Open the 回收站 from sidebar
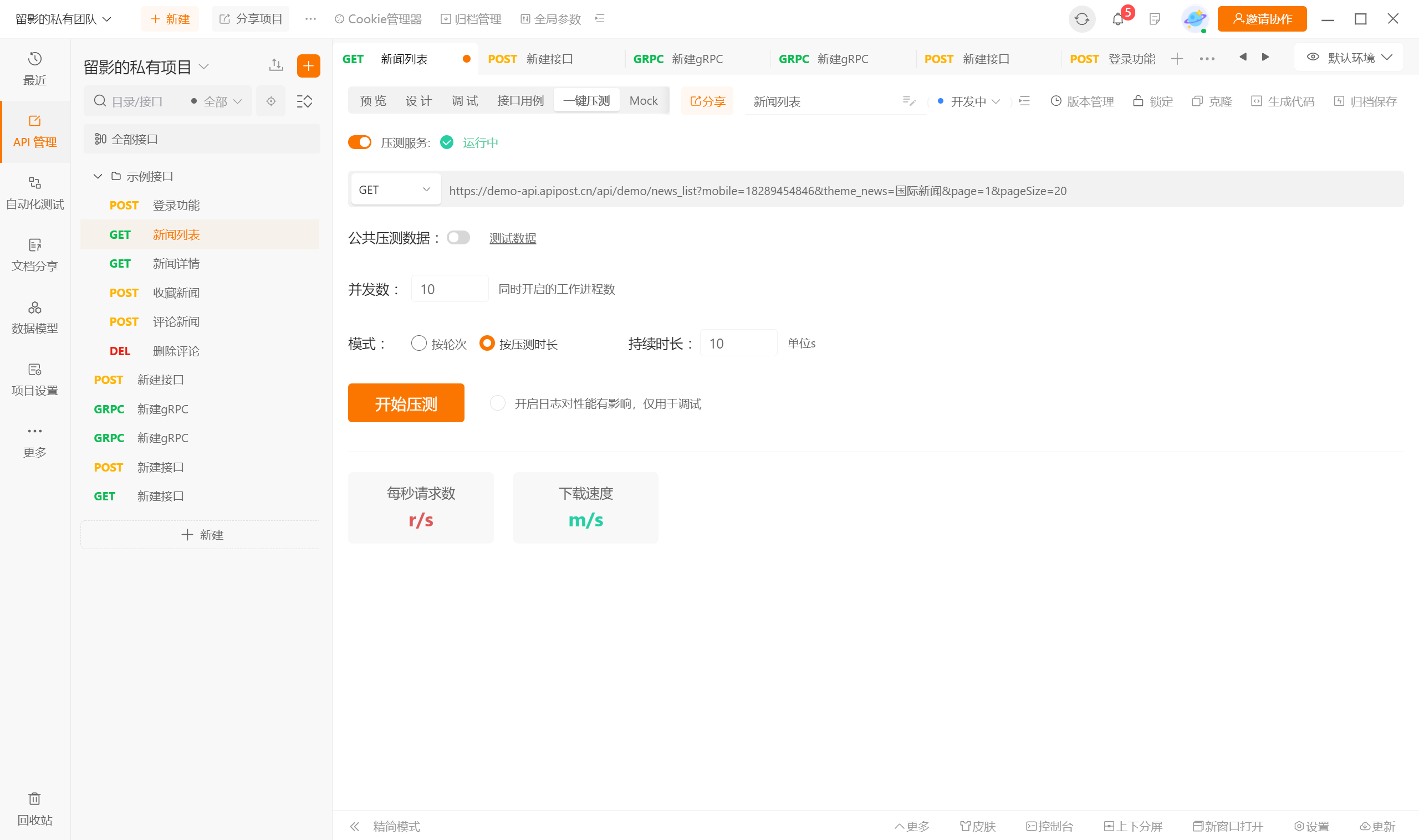 click(34, 808)
